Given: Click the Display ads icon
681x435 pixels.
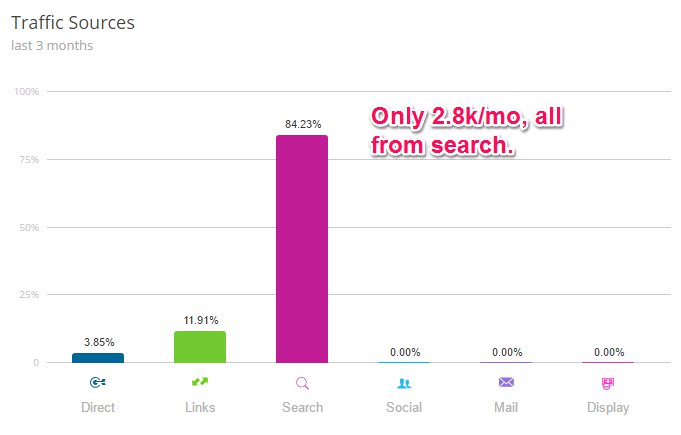Looking at the screenshot, I should point(608,383).
